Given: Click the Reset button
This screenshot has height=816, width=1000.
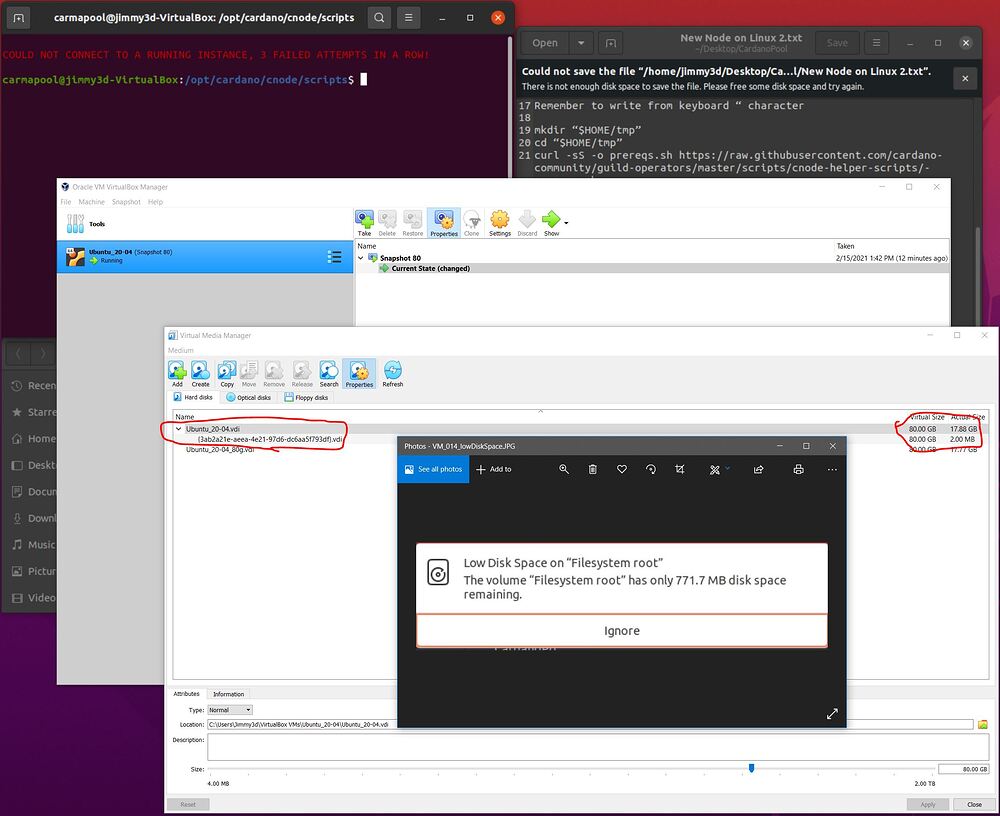Looking at the screenshot, I should click(188, 804).
